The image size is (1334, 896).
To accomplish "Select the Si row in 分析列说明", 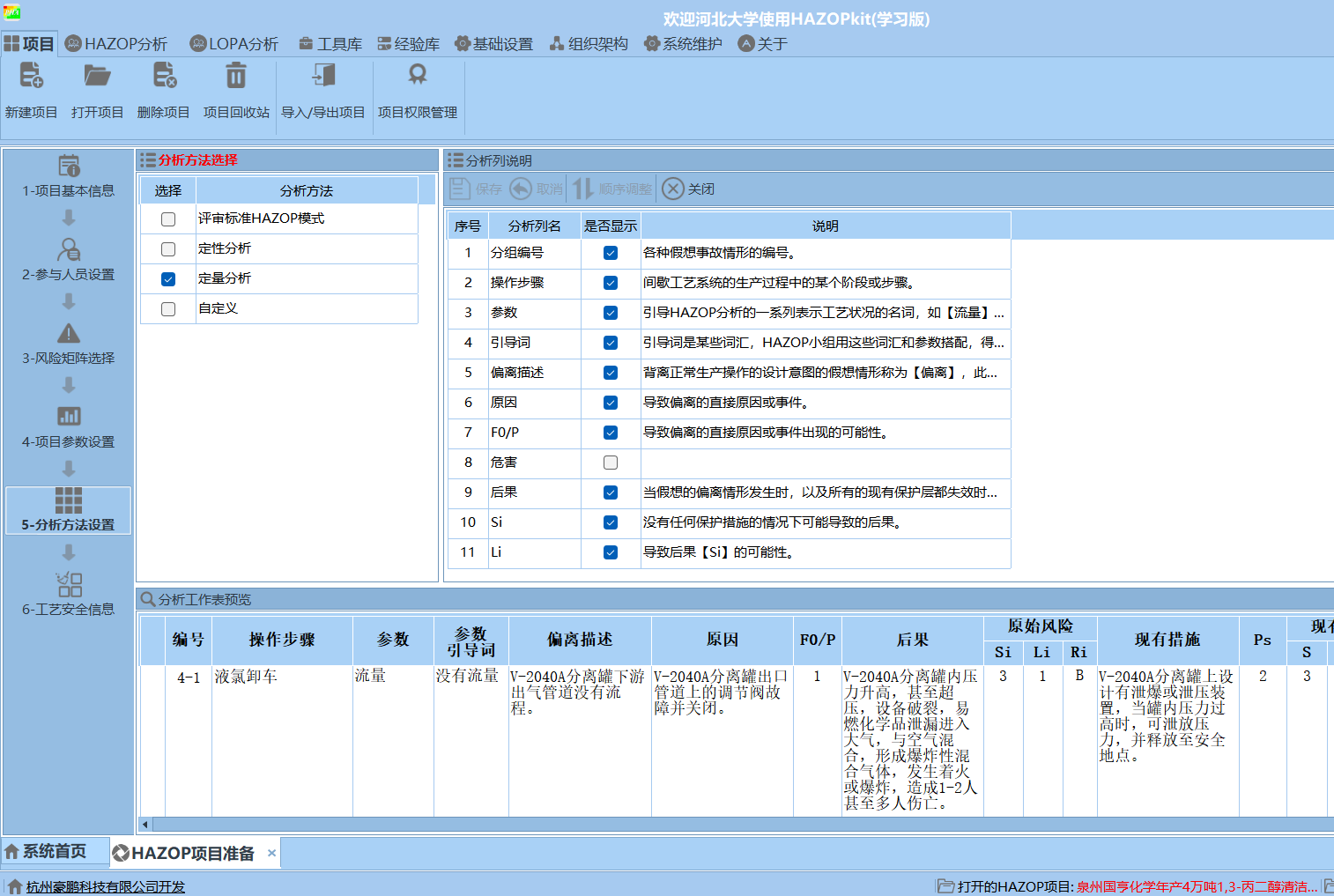I will (x=729, y=522).
